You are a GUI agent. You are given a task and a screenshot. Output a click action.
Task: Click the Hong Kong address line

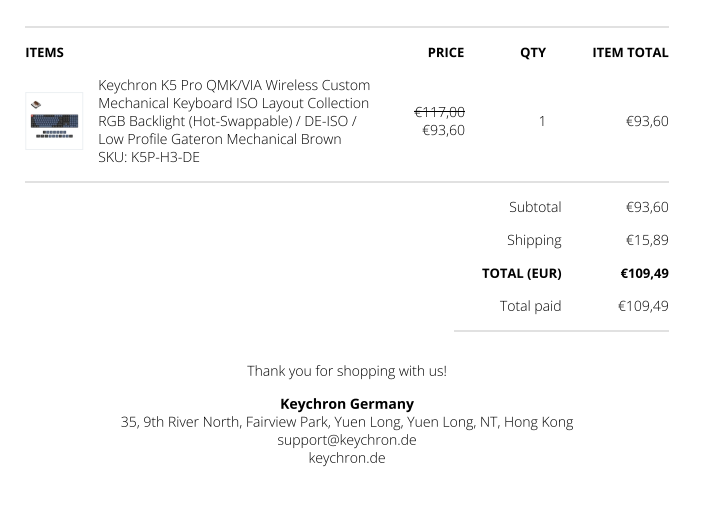347,422
